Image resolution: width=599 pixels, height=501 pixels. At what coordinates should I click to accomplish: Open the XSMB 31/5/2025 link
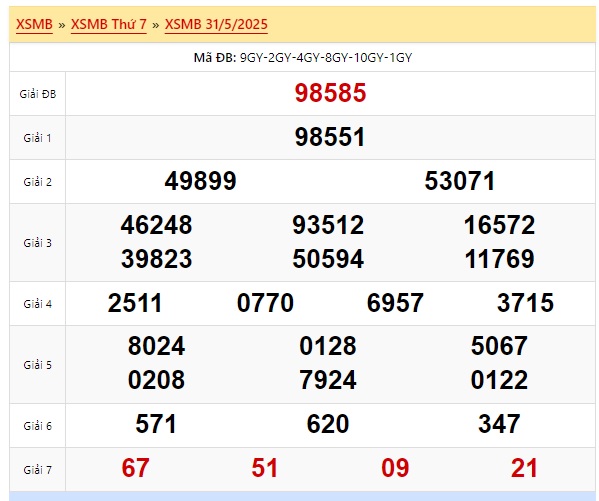(216, 24)
